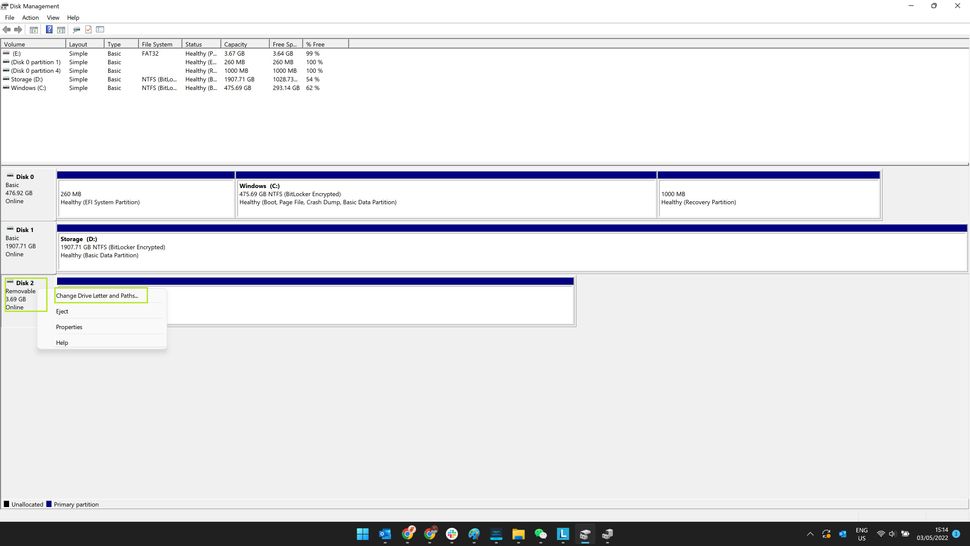Click the volume speaker tray icon
Screen dimensions: 970x546
pos(892,534)
